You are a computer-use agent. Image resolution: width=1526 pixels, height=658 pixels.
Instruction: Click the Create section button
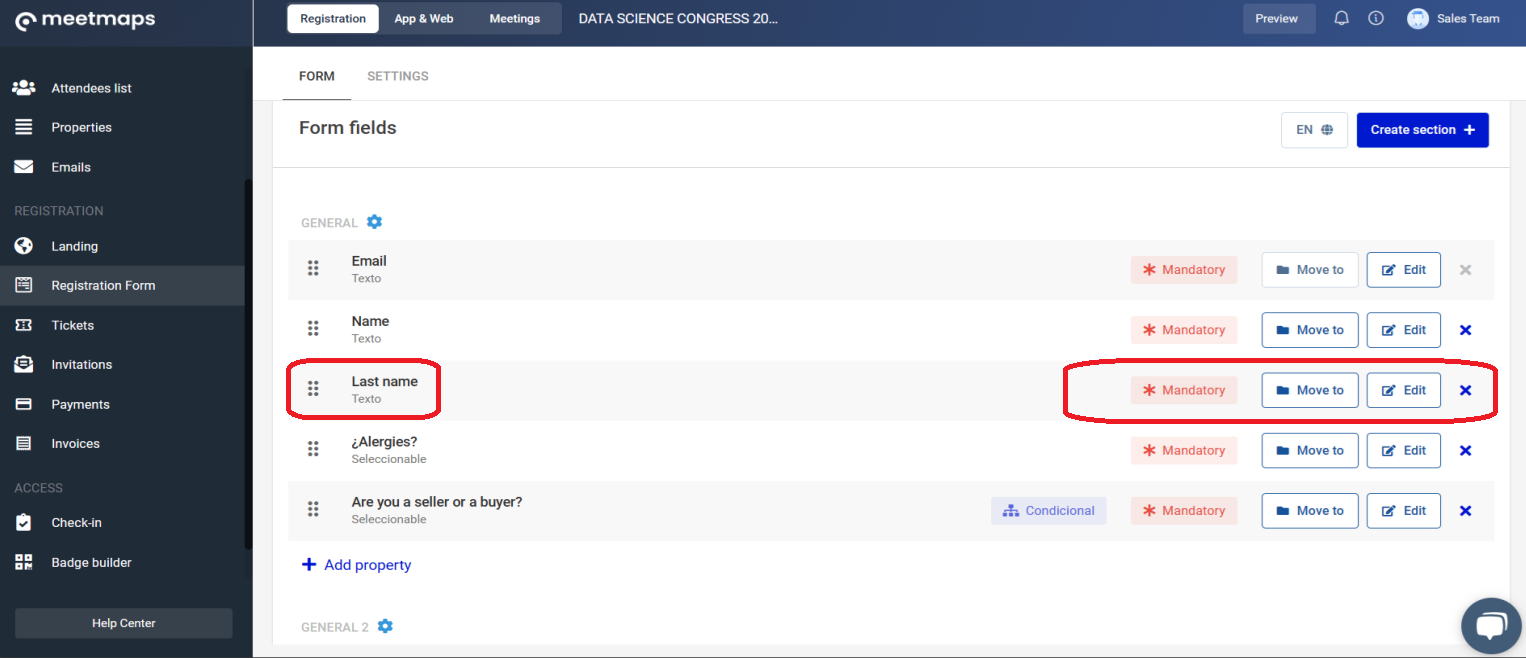(1422, 129)
